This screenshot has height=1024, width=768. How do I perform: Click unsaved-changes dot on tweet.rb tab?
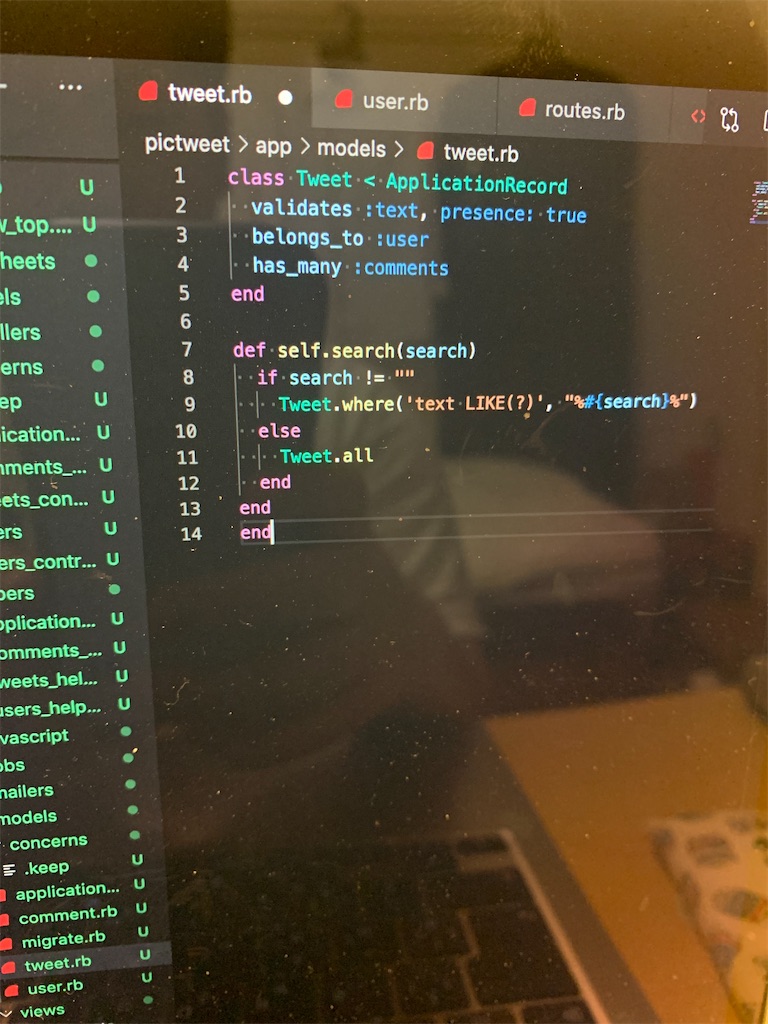point(285,97)
